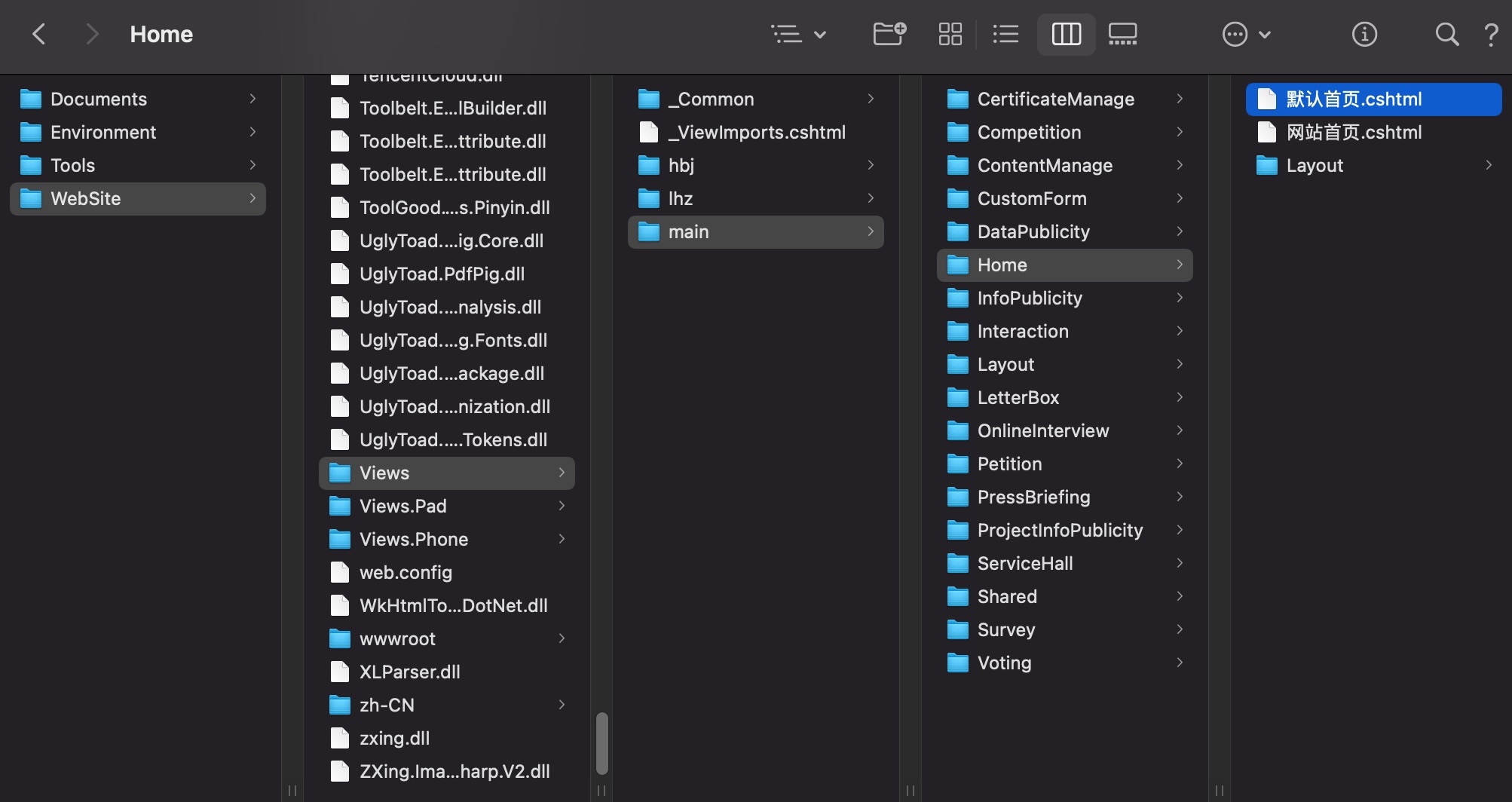Screen dimensions: 1512x802
Task: Open the more actions ellipsis menu
Action: click(1245, 34)
